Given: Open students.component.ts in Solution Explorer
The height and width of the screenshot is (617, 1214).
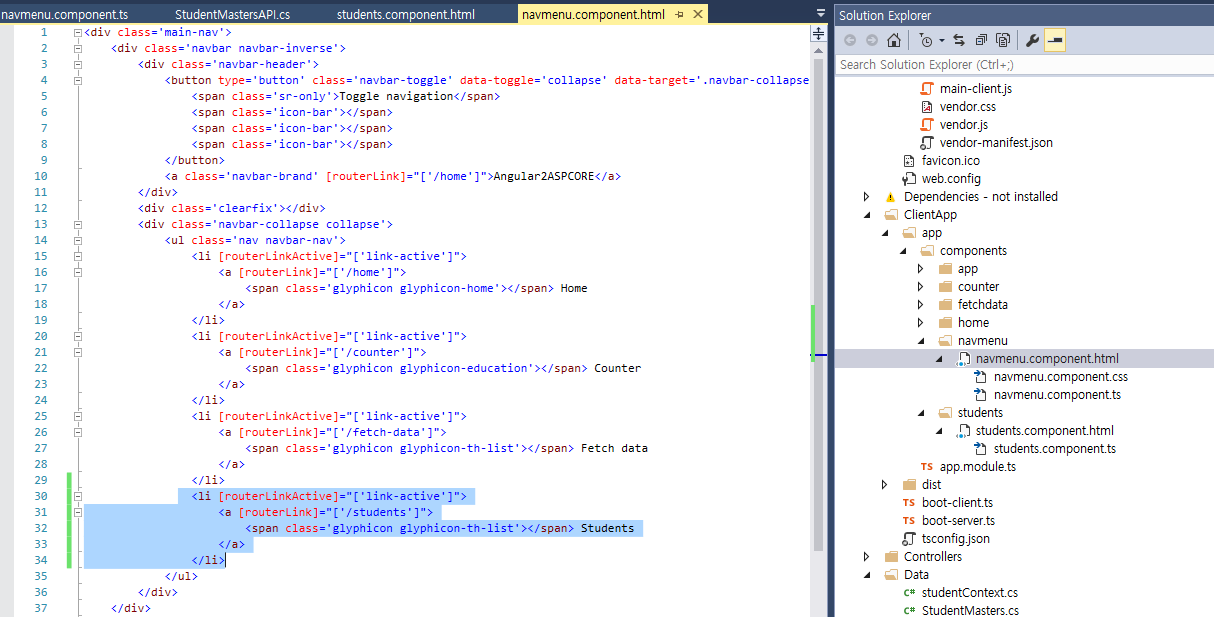Looking at the screenshot, I should (x=1055, y=449).
